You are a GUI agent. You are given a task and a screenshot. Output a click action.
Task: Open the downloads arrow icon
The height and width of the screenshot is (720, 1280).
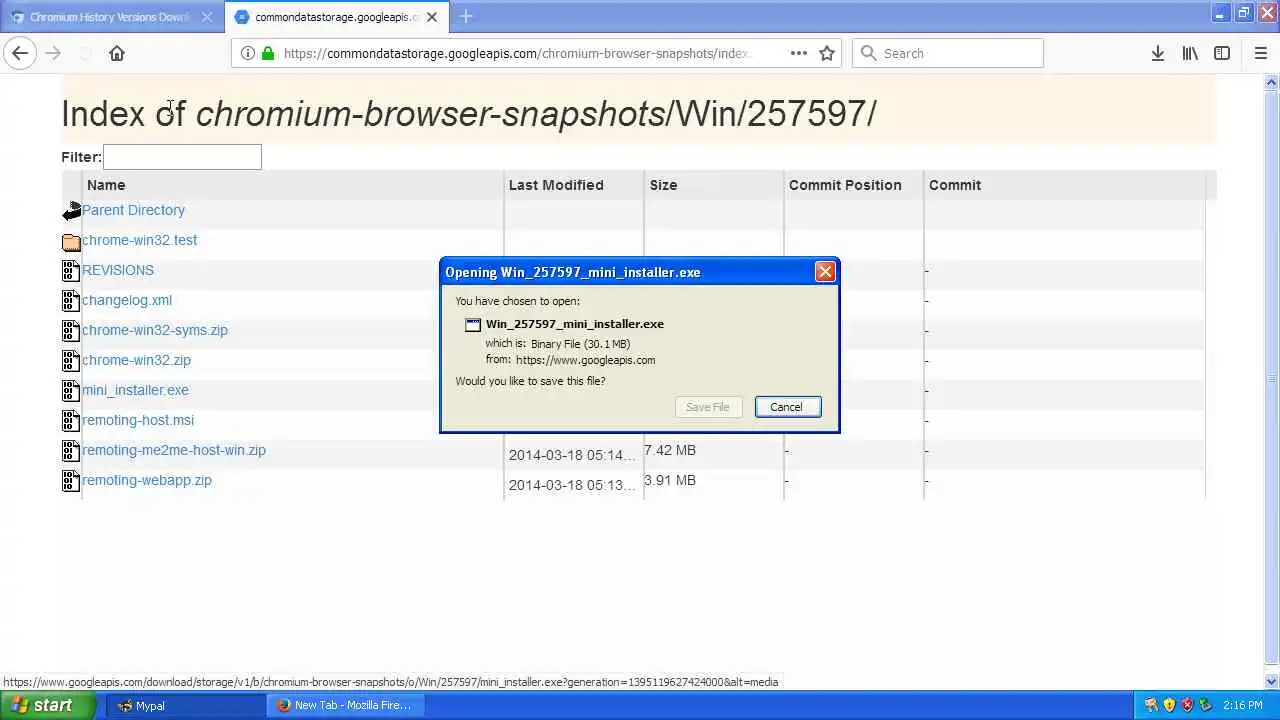coord(1157,53)
